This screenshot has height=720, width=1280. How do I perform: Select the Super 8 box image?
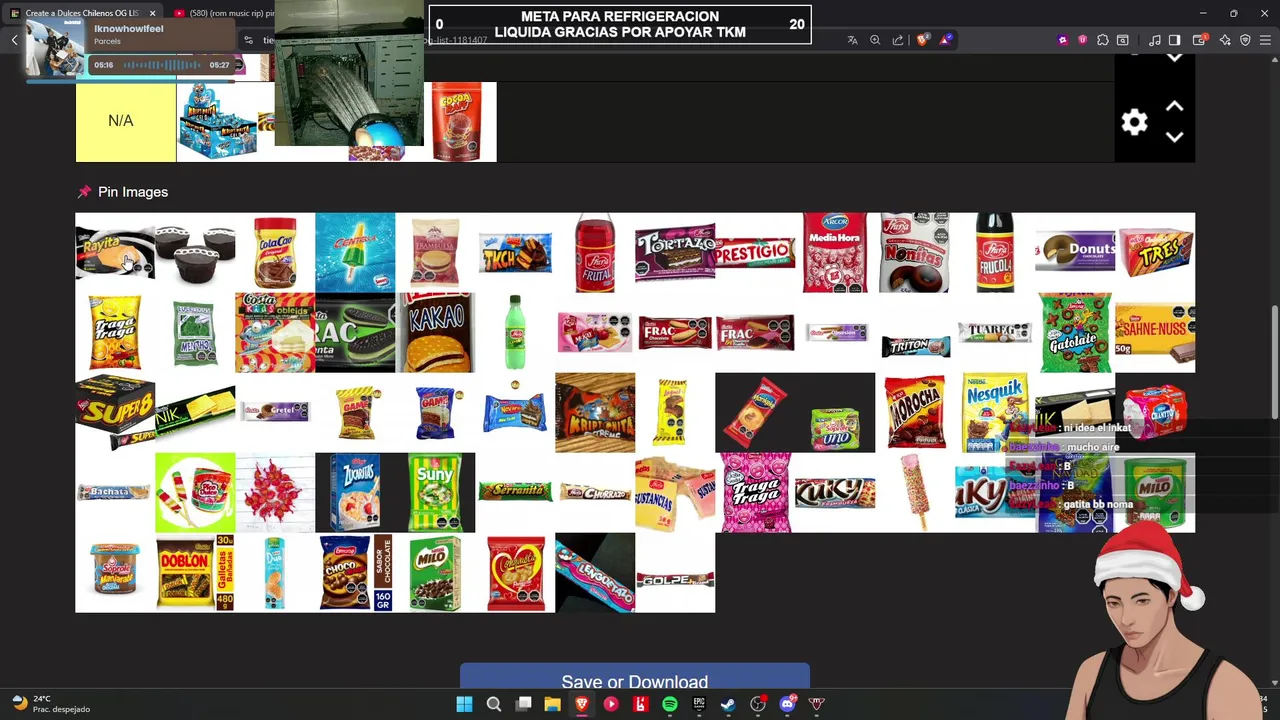coord(115,412)
